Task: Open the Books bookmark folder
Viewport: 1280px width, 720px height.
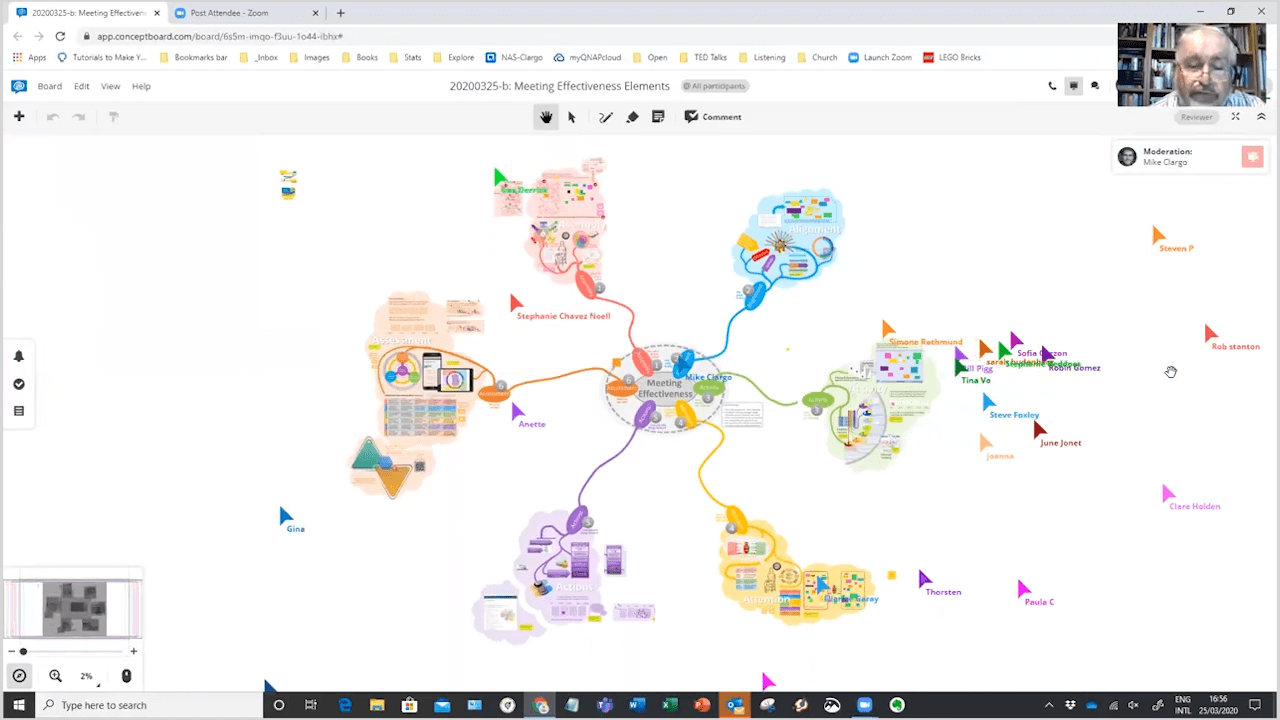Action: pos(359,57)
